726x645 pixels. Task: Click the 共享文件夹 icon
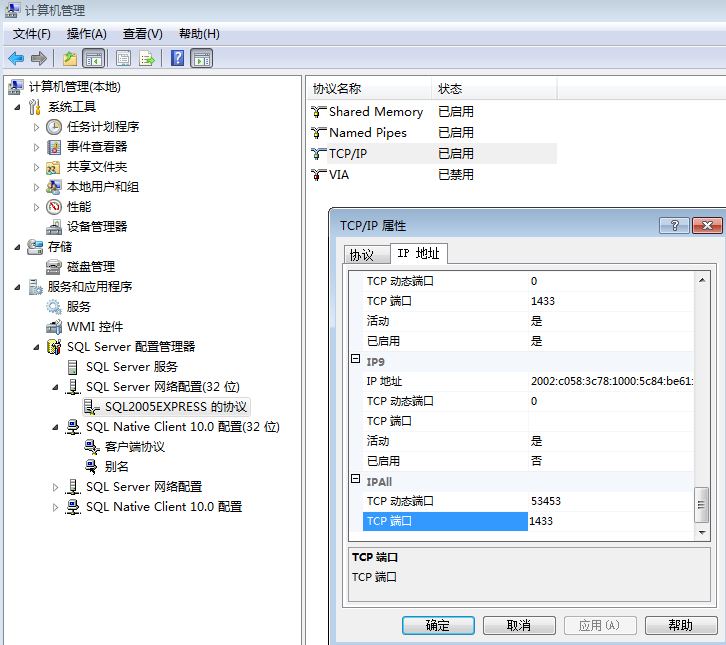53,167
